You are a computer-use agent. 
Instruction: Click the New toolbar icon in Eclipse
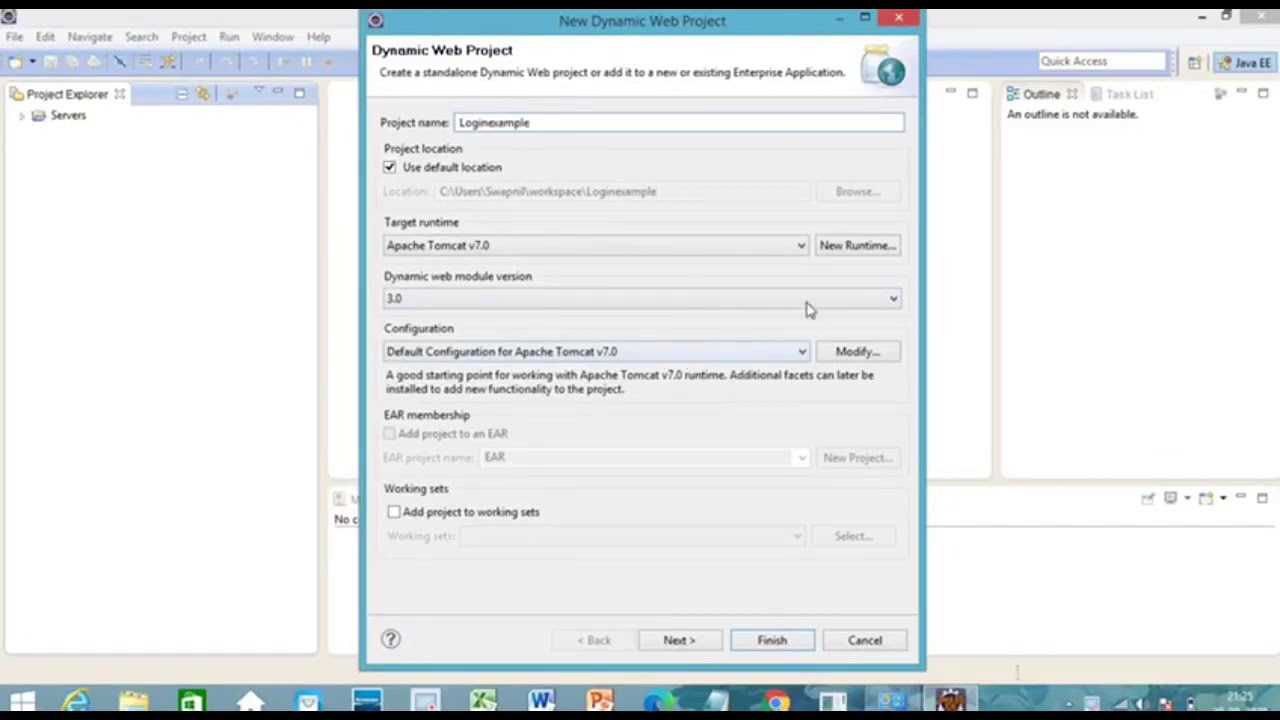(x=16, y=62)
